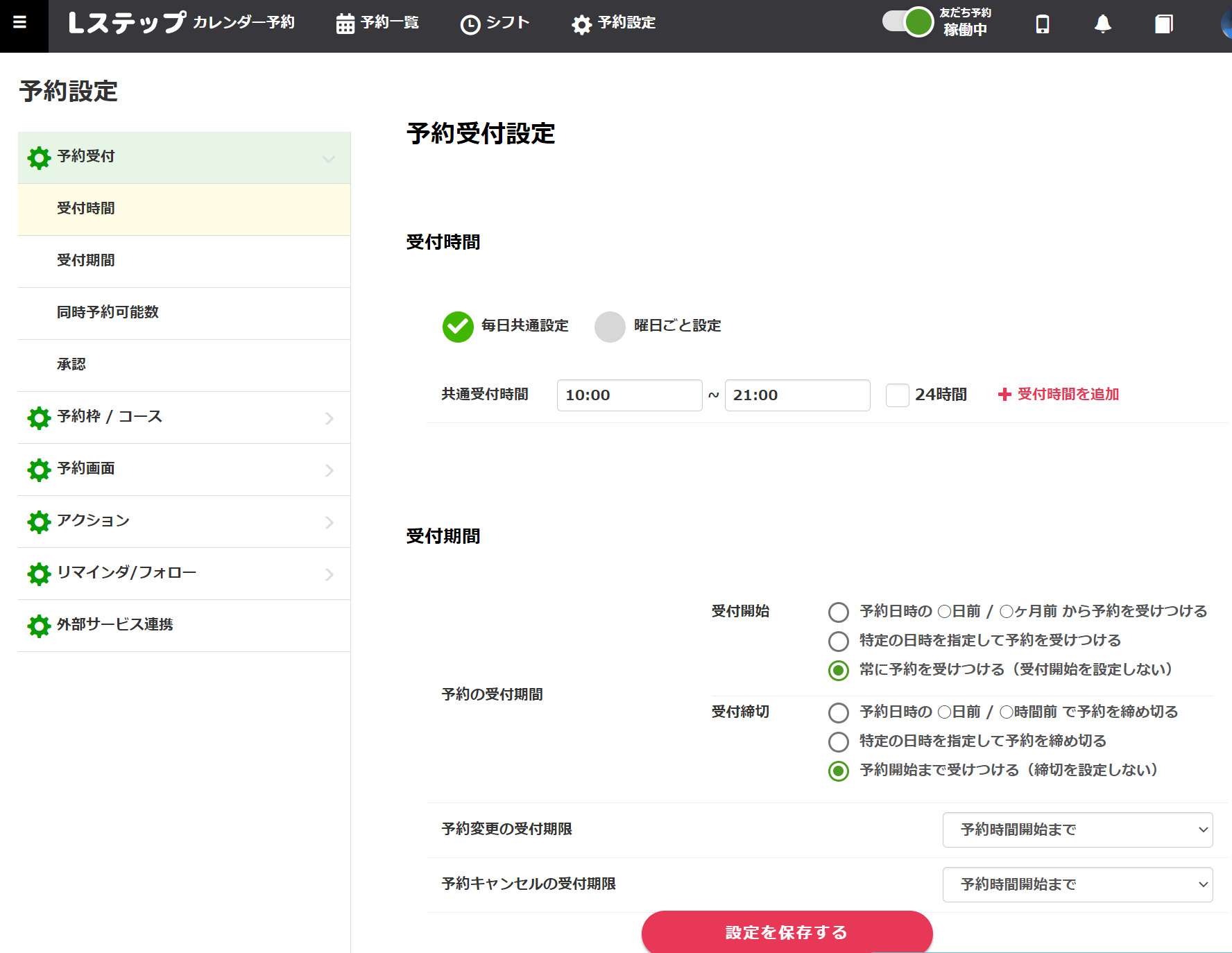Viewport: 1232px width, 953px height.
Task: Select 特定の日時を指定して予約を受けつける
Action: (x=838, y=641)
